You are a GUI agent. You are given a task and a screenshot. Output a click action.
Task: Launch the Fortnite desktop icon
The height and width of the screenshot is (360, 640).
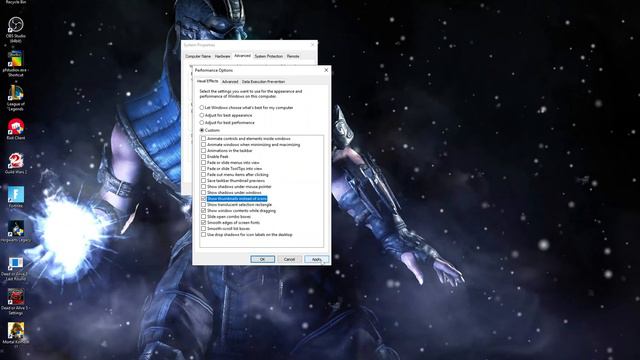16,196
